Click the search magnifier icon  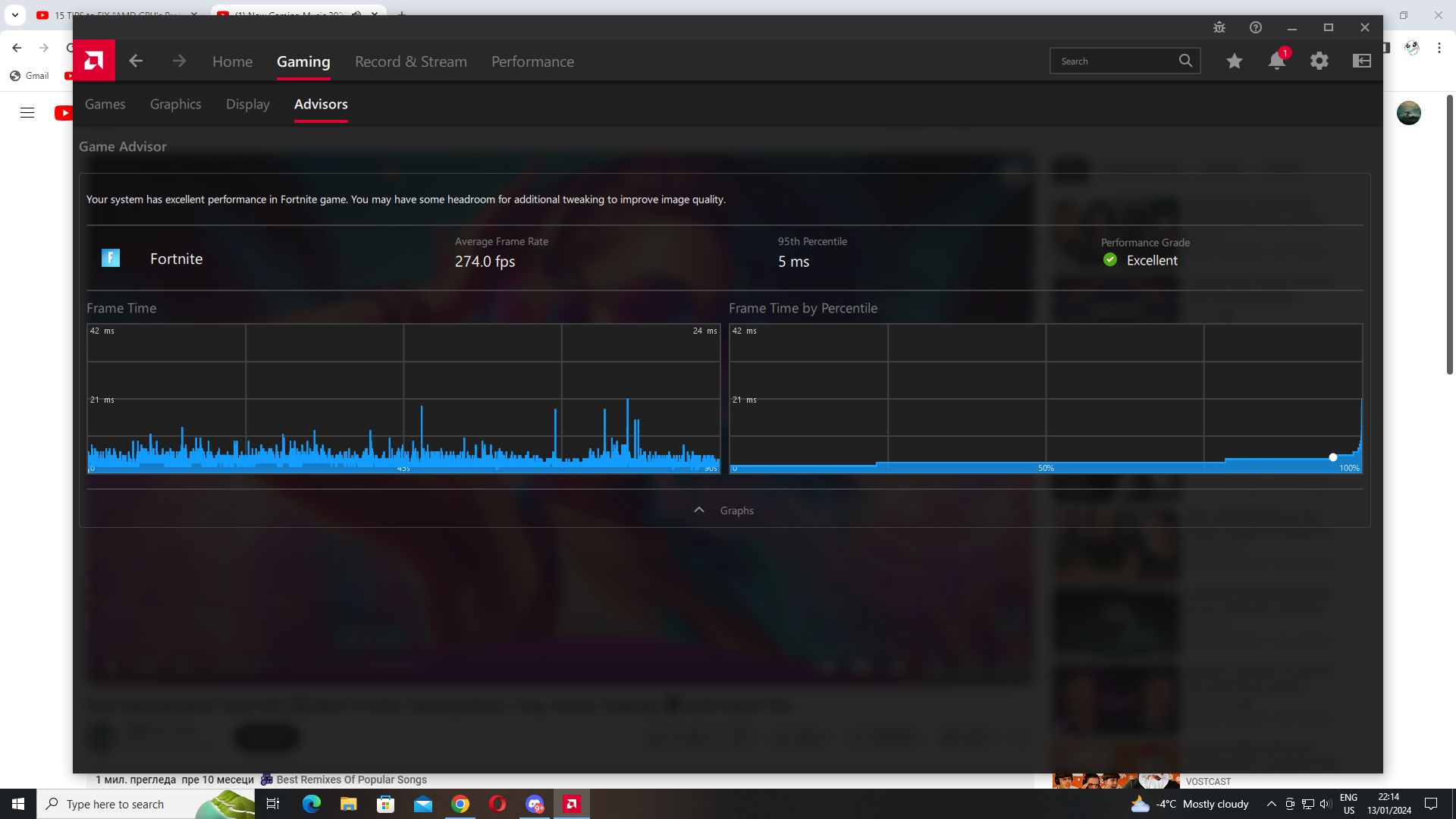tap(1185, 61)
